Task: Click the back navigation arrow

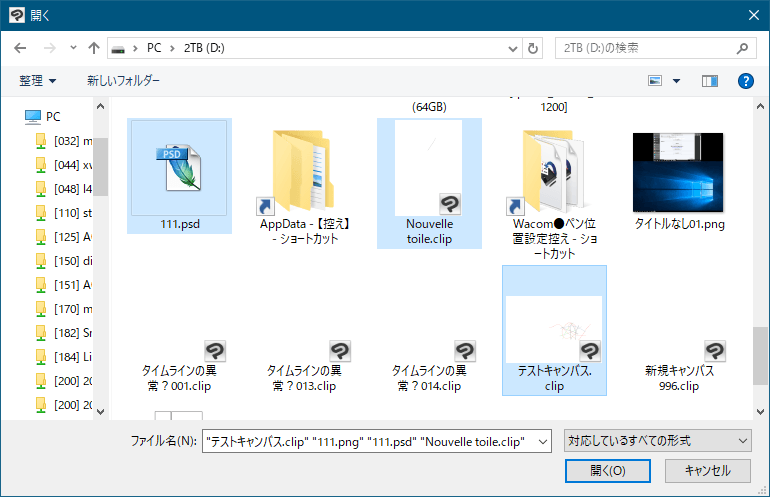Action: pos(20,48)
